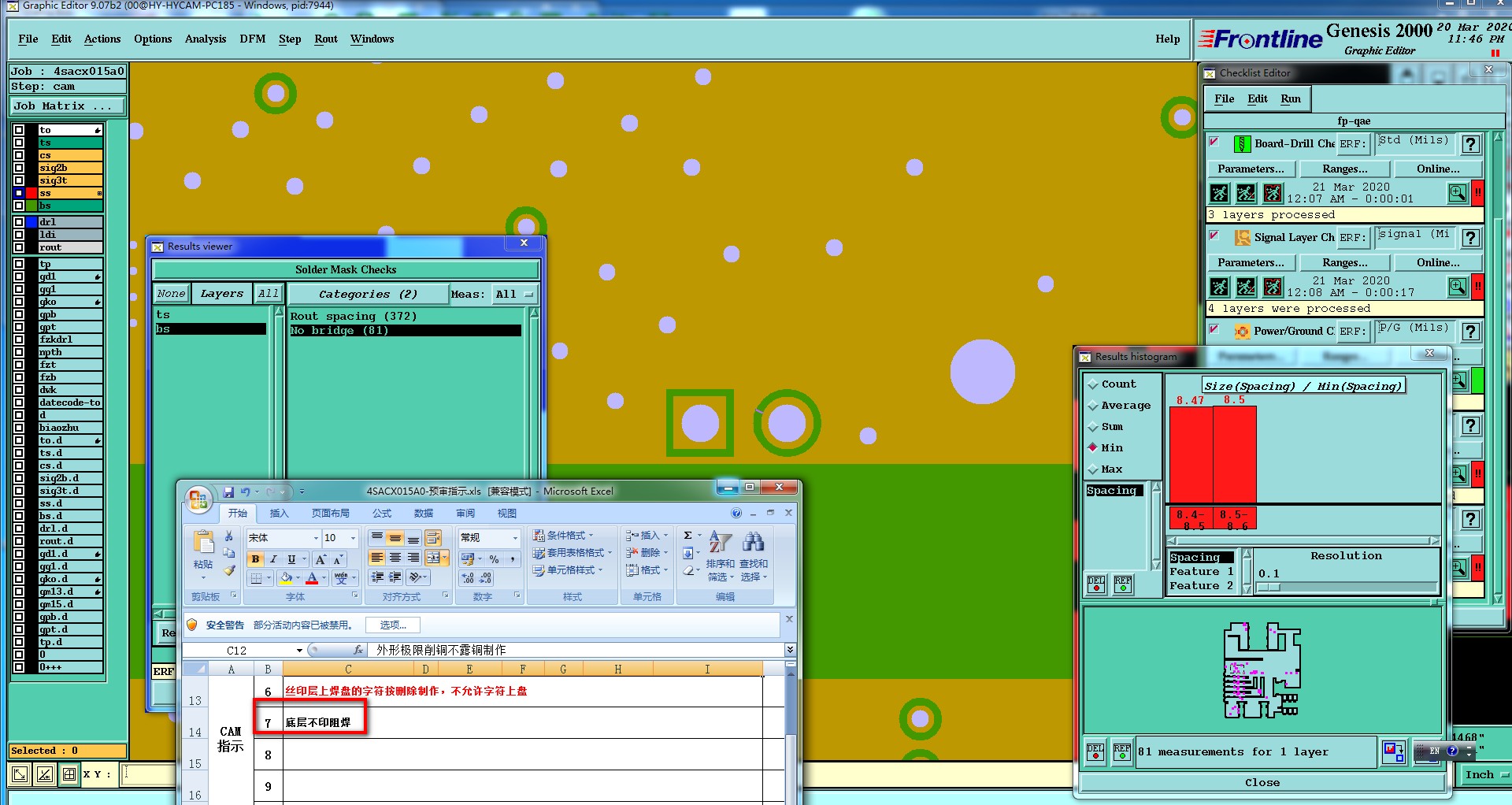Click the DEL icon beside measurements status
Viewport: 1512px width, 805px height.
click(1095, 752)
